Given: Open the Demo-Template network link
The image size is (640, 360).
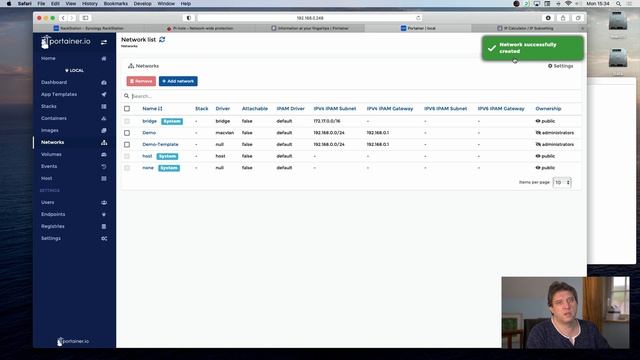Looking at the screenshot, I should pos(160,144).
